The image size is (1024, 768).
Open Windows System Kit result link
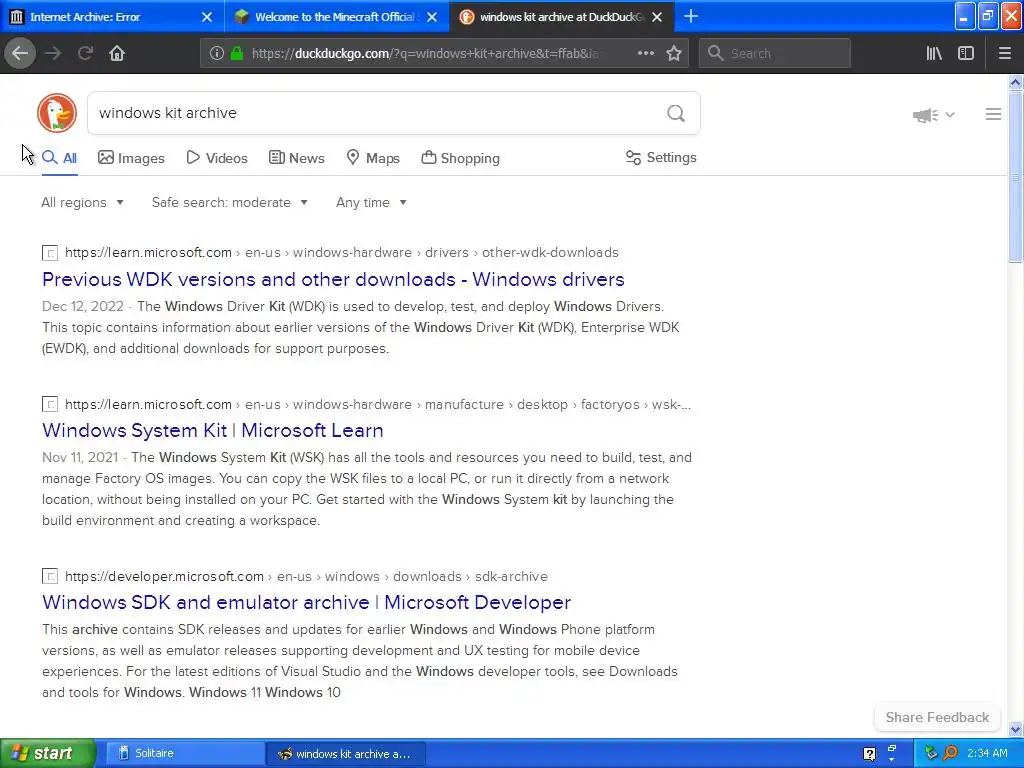pos(212,430)
